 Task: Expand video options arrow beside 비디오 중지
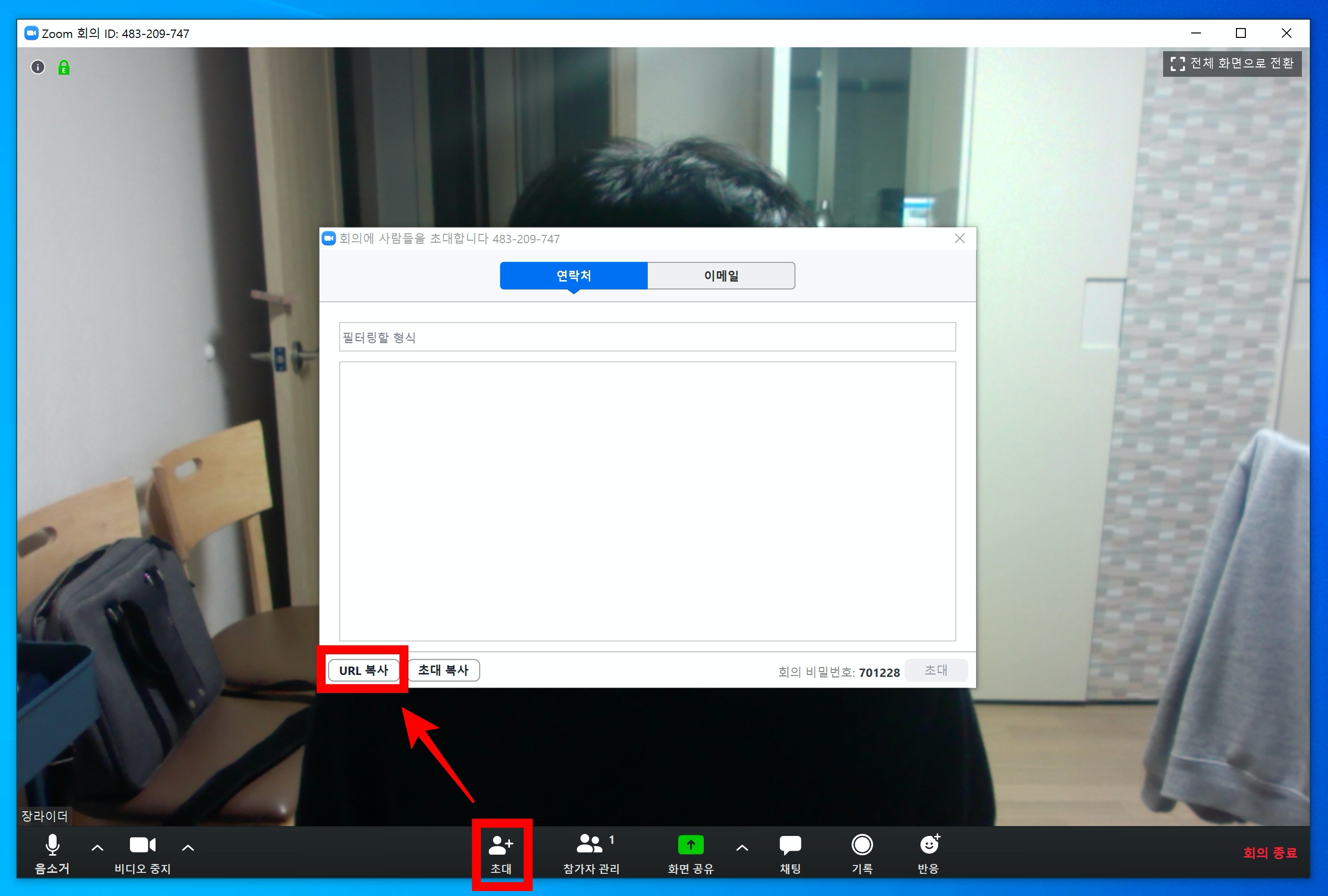pyautogui.click(x=188, y=848)
